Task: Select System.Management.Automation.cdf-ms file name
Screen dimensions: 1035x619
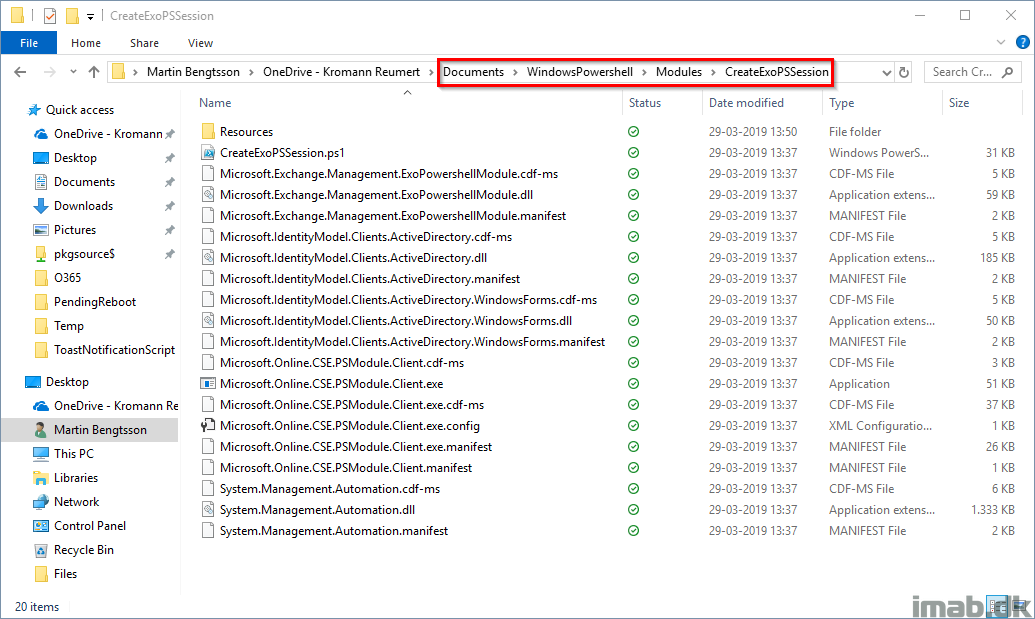Action: [330, 489]
